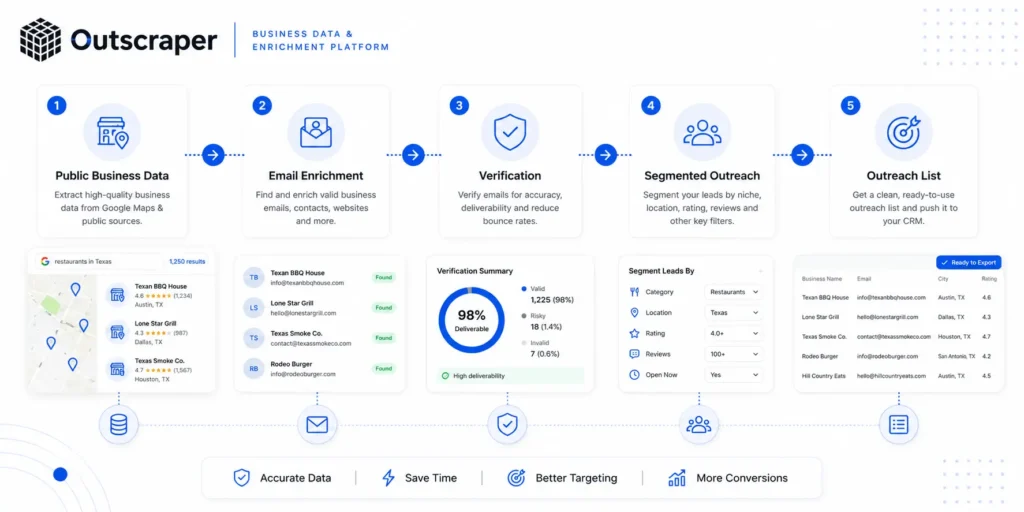Click the Outscraper cube logo
This screenshot has height=512, width=1024.
point(40,40)
